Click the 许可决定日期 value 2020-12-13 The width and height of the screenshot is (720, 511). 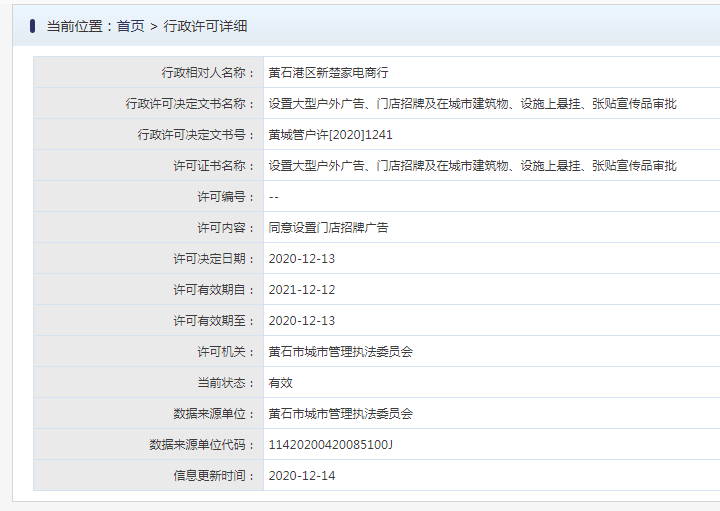(302, 259)
